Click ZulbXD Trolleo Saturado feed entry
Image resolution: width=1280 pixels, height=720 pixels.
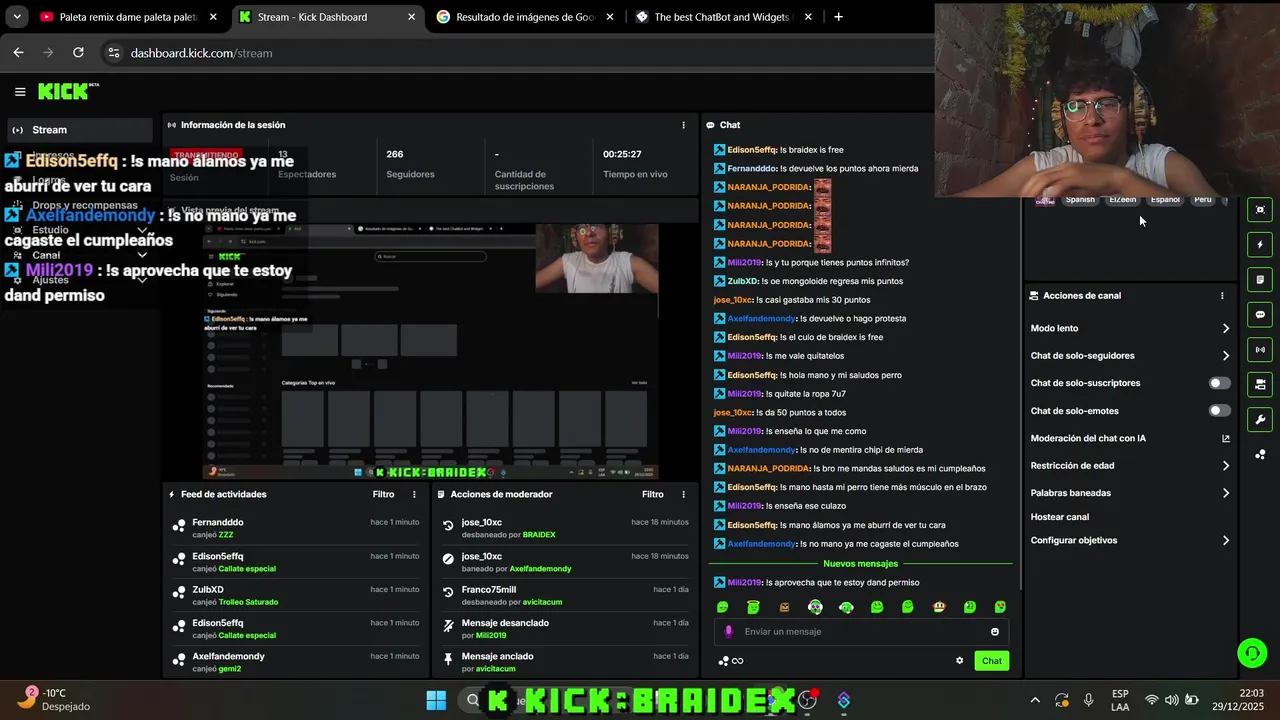(x=298, y=596)
